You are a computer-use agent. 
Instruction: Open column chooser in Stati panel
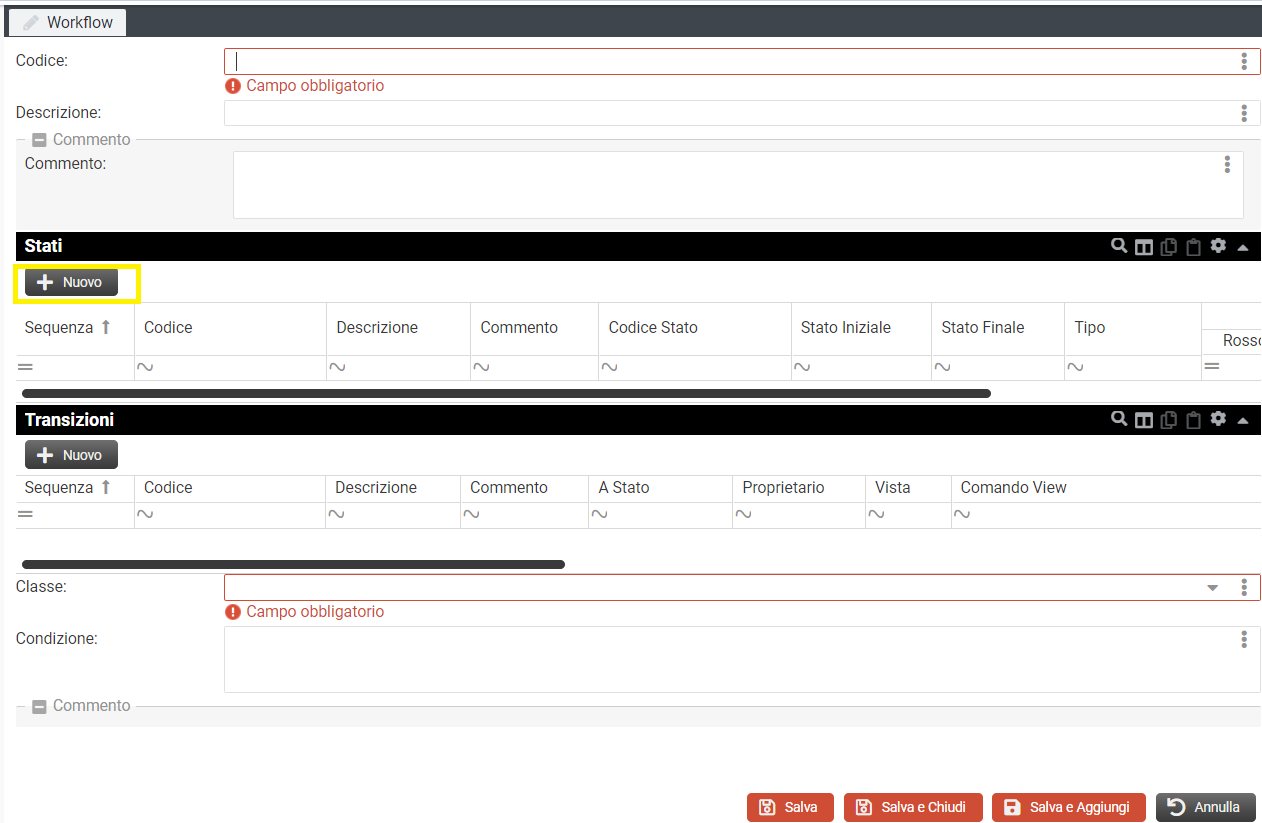click(x=1144, y=247)
